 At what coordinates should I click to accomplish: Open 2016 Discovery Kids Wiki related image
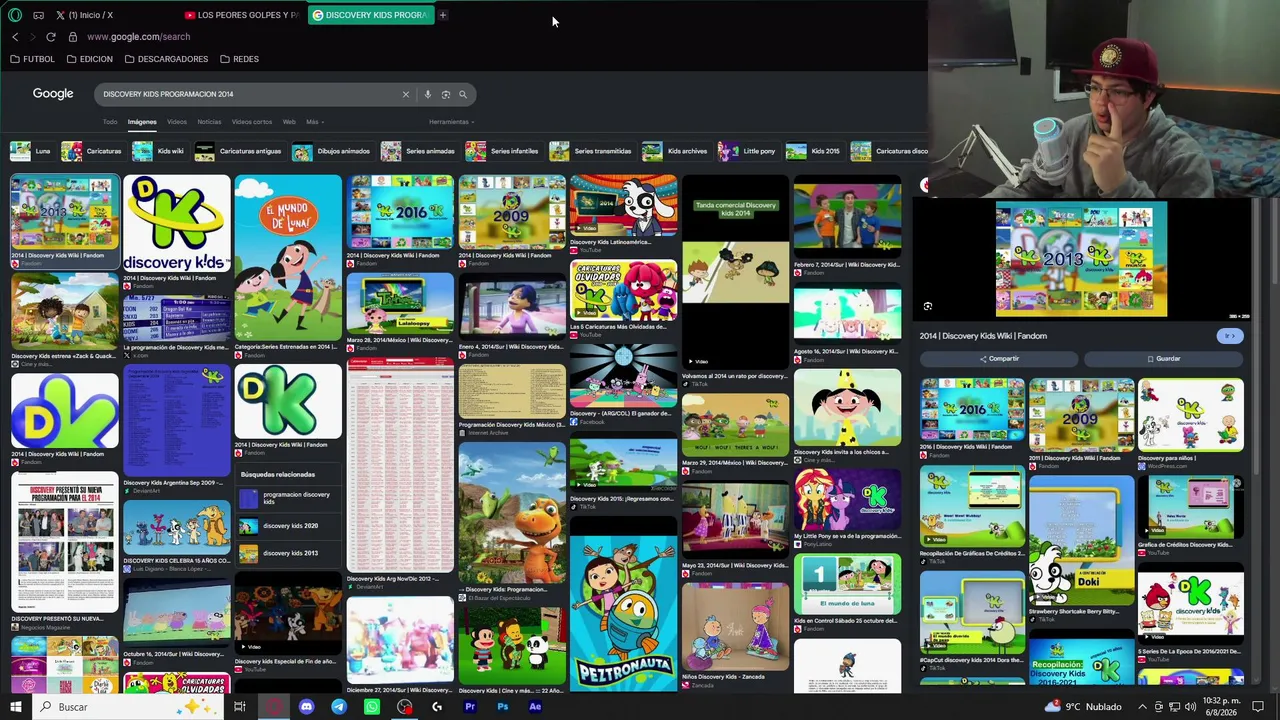(972, 410)
